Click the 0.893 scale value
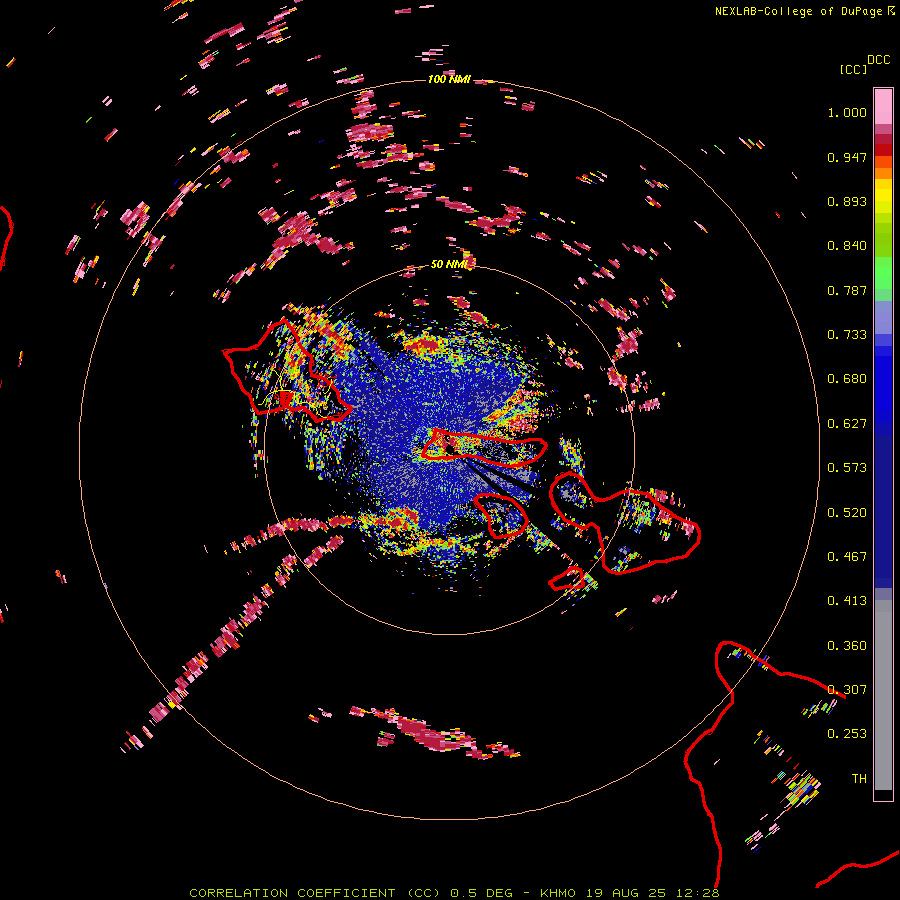 tap(847, 201)
